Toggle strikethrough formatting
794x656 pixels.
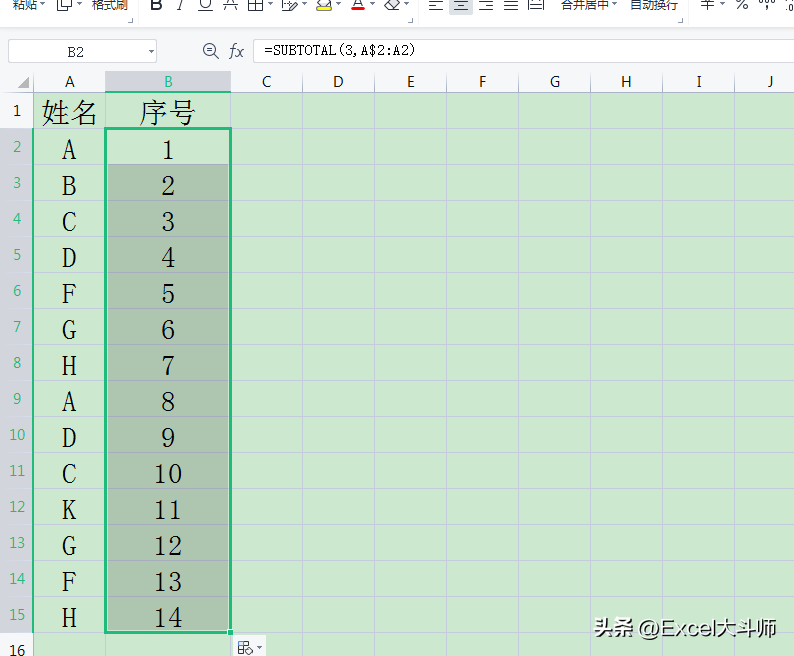point(230,6)
